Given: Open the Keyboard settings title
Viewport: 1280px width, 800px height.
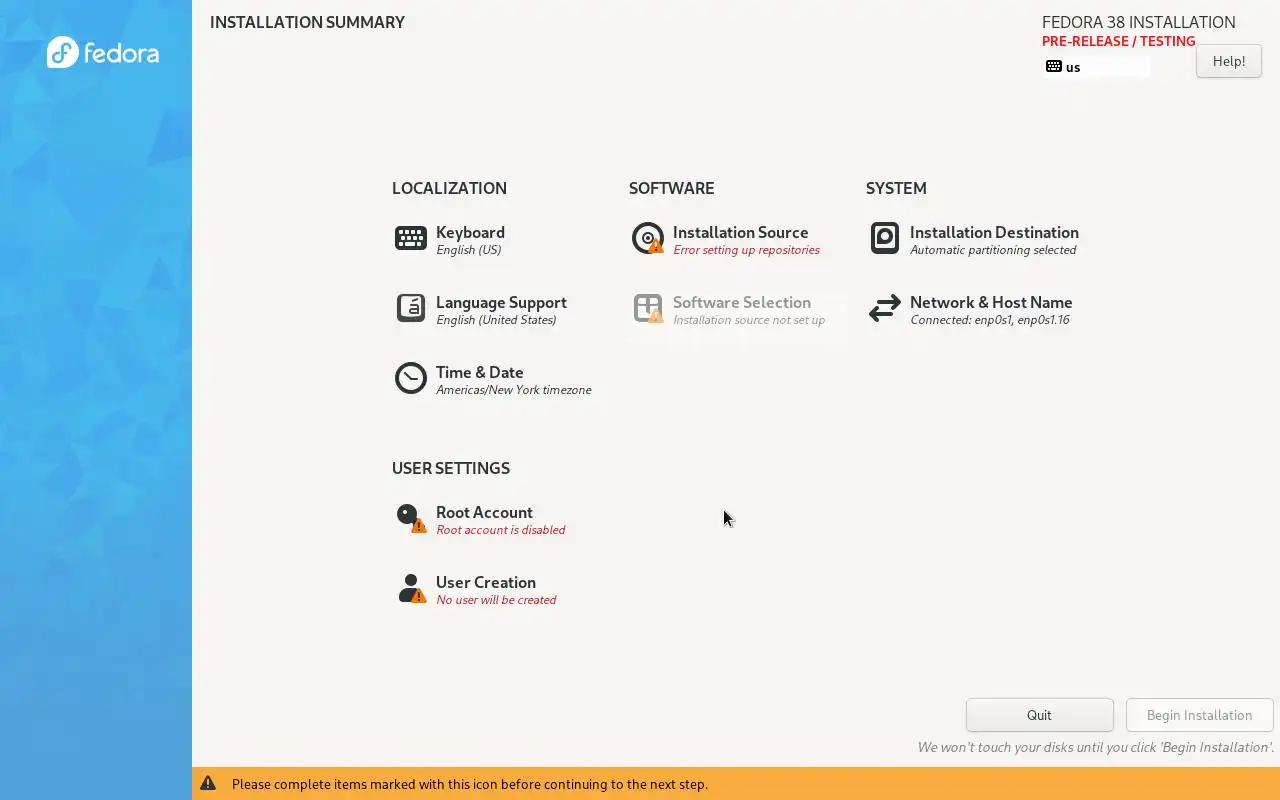Looking at the screenshot, I should pyautogui.click(x=470, y=232).
